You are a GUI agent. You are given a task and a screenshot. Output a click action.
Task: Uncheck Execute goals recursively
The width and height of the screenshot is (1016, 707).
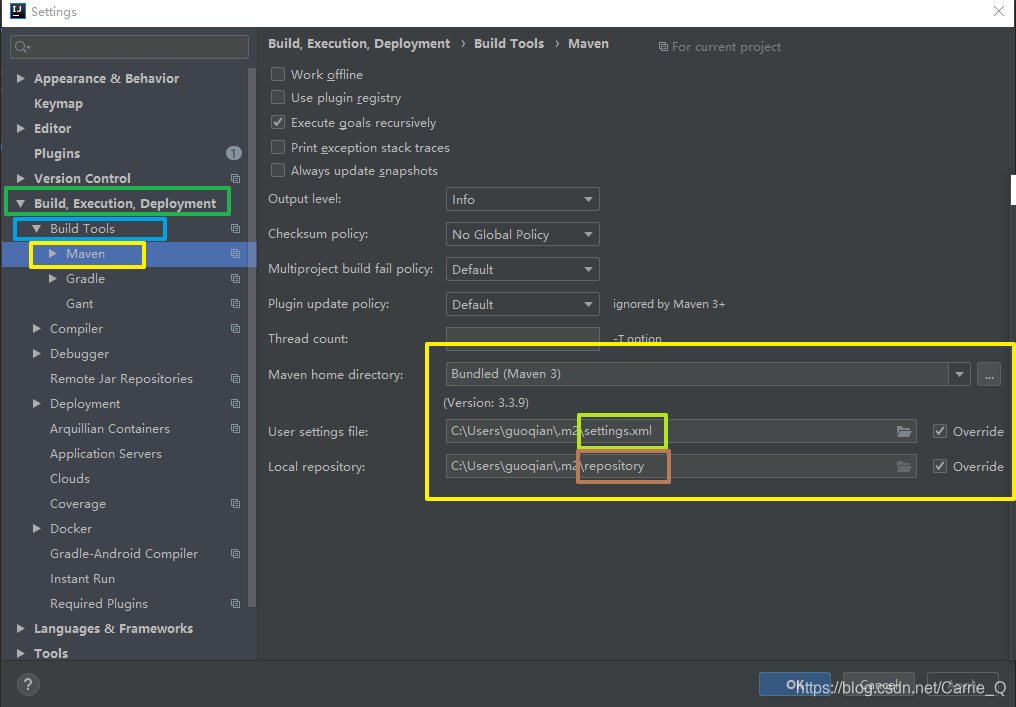click(278, 122)
